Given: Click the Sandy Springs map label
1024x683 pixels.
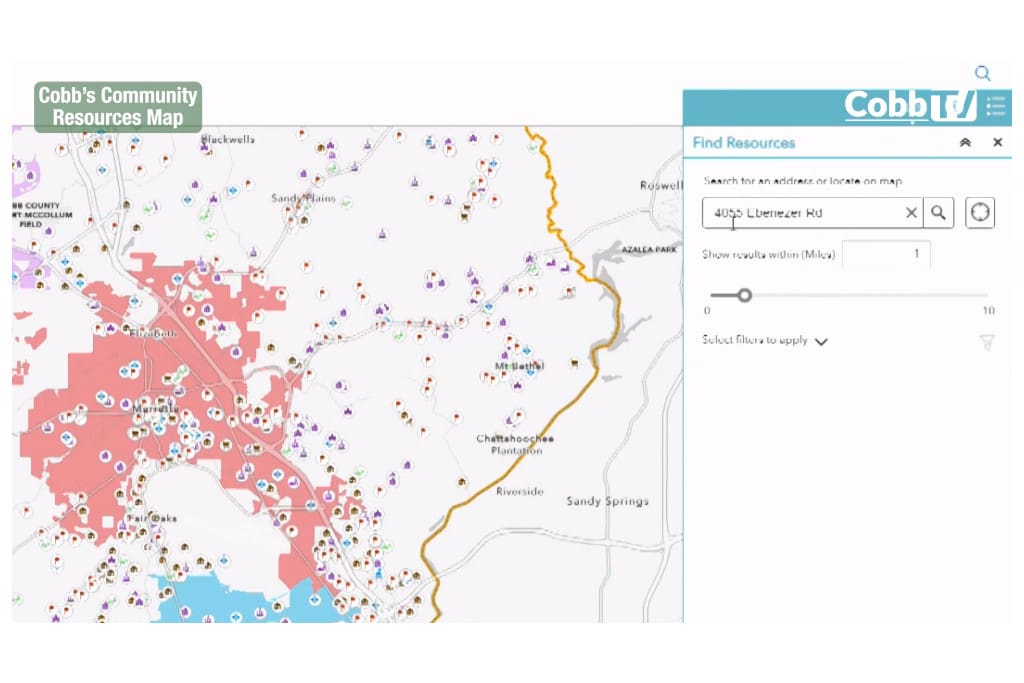Looking at the screenshot, I should [607, 501].
